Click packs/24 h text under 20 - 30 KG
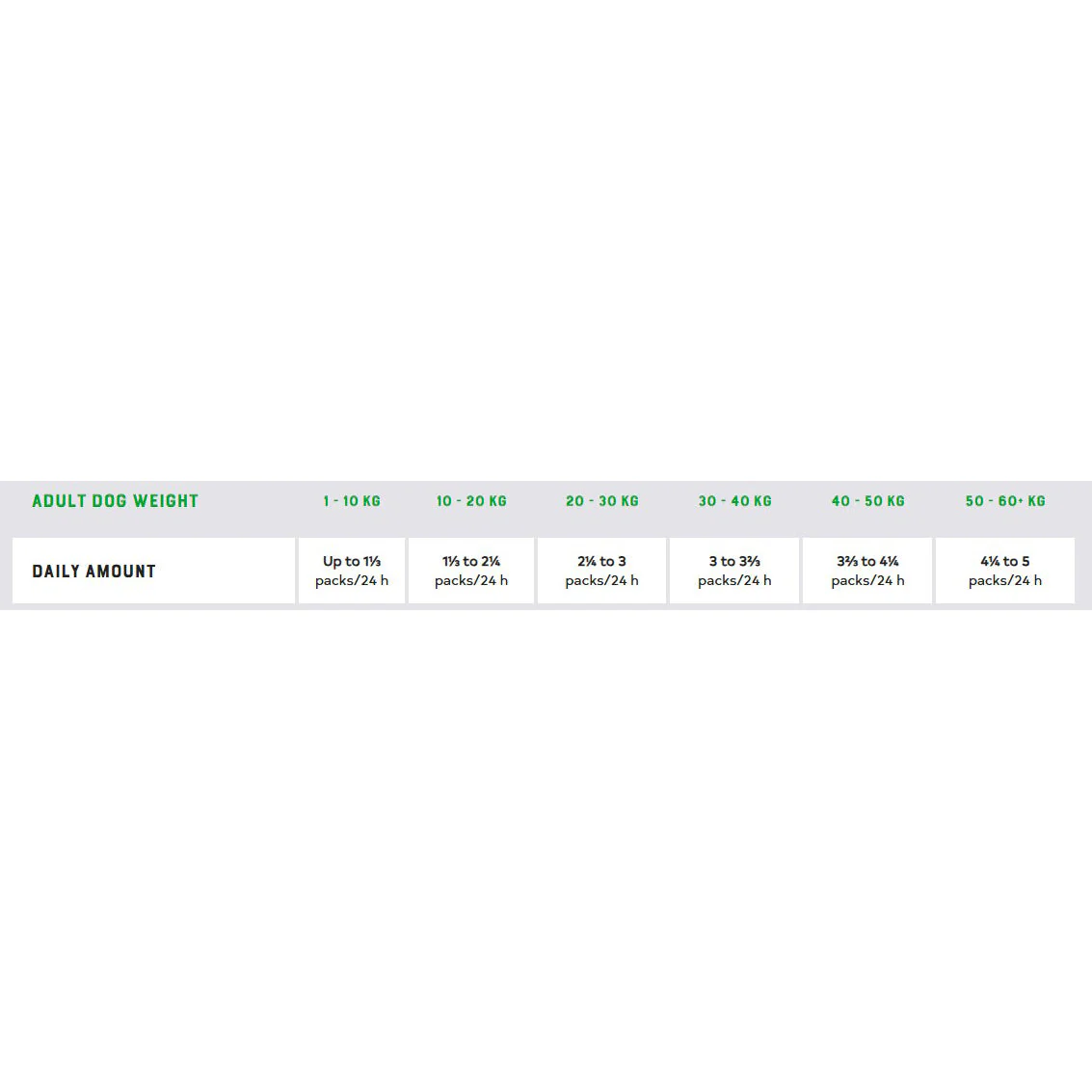 [601, 581]
